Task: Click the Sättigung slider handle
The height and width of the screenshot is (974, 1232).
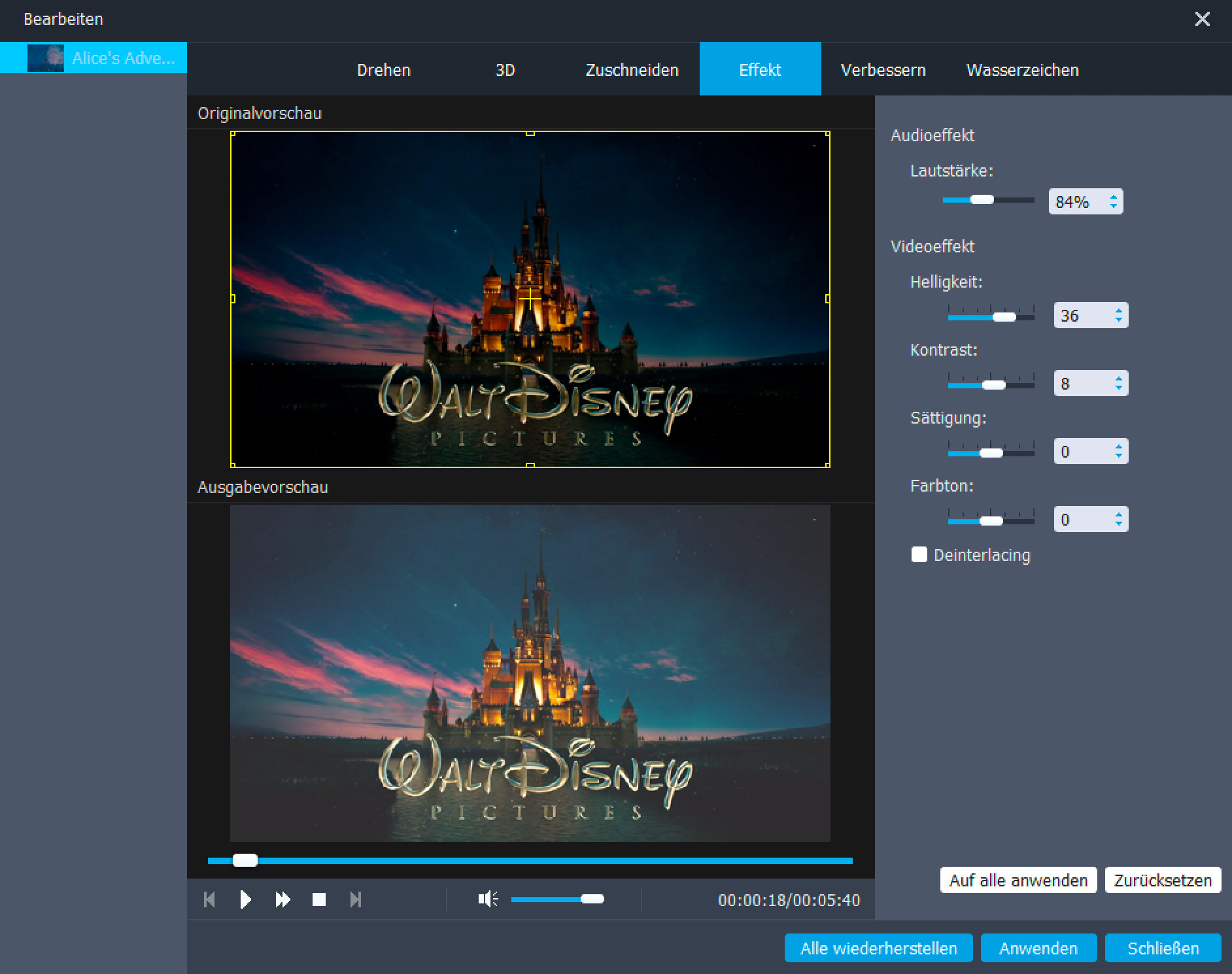Action: pos(991,453)
